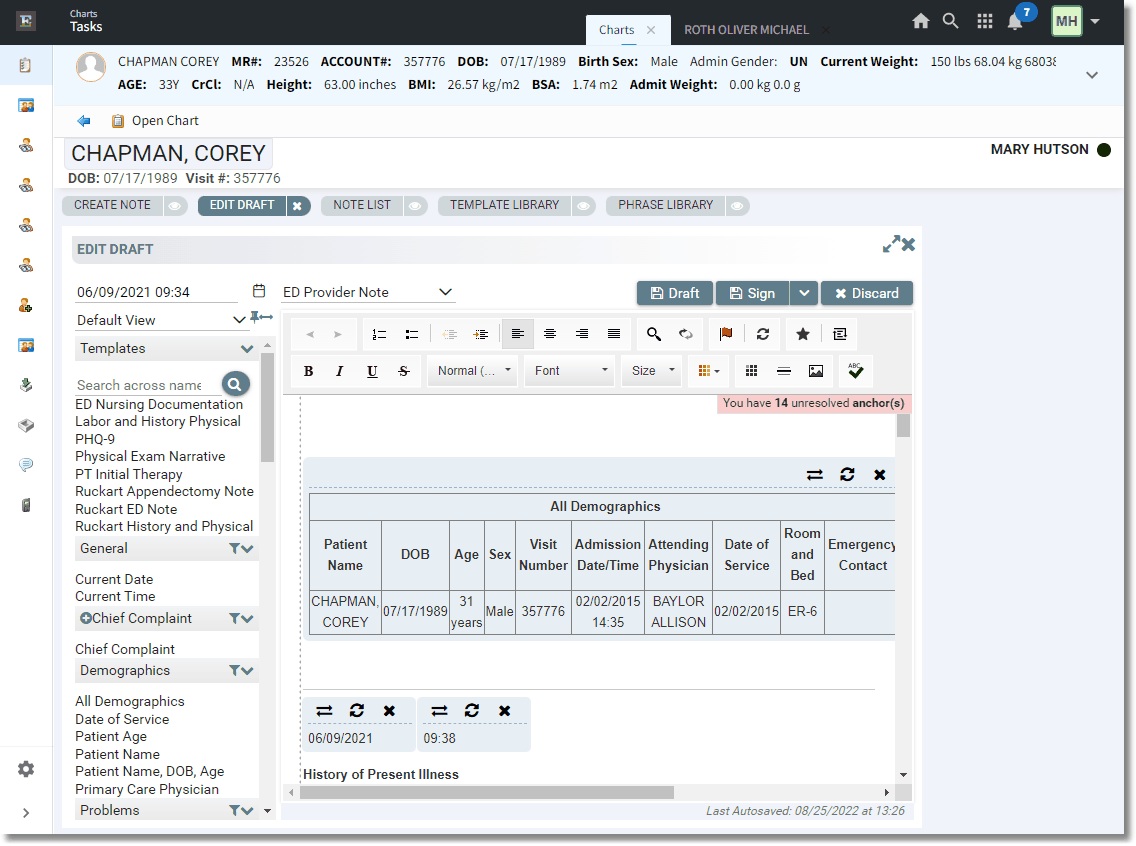Screen dimensions: 1136x846
Task: Run the spell checker
Action: (x=856, y=371)
